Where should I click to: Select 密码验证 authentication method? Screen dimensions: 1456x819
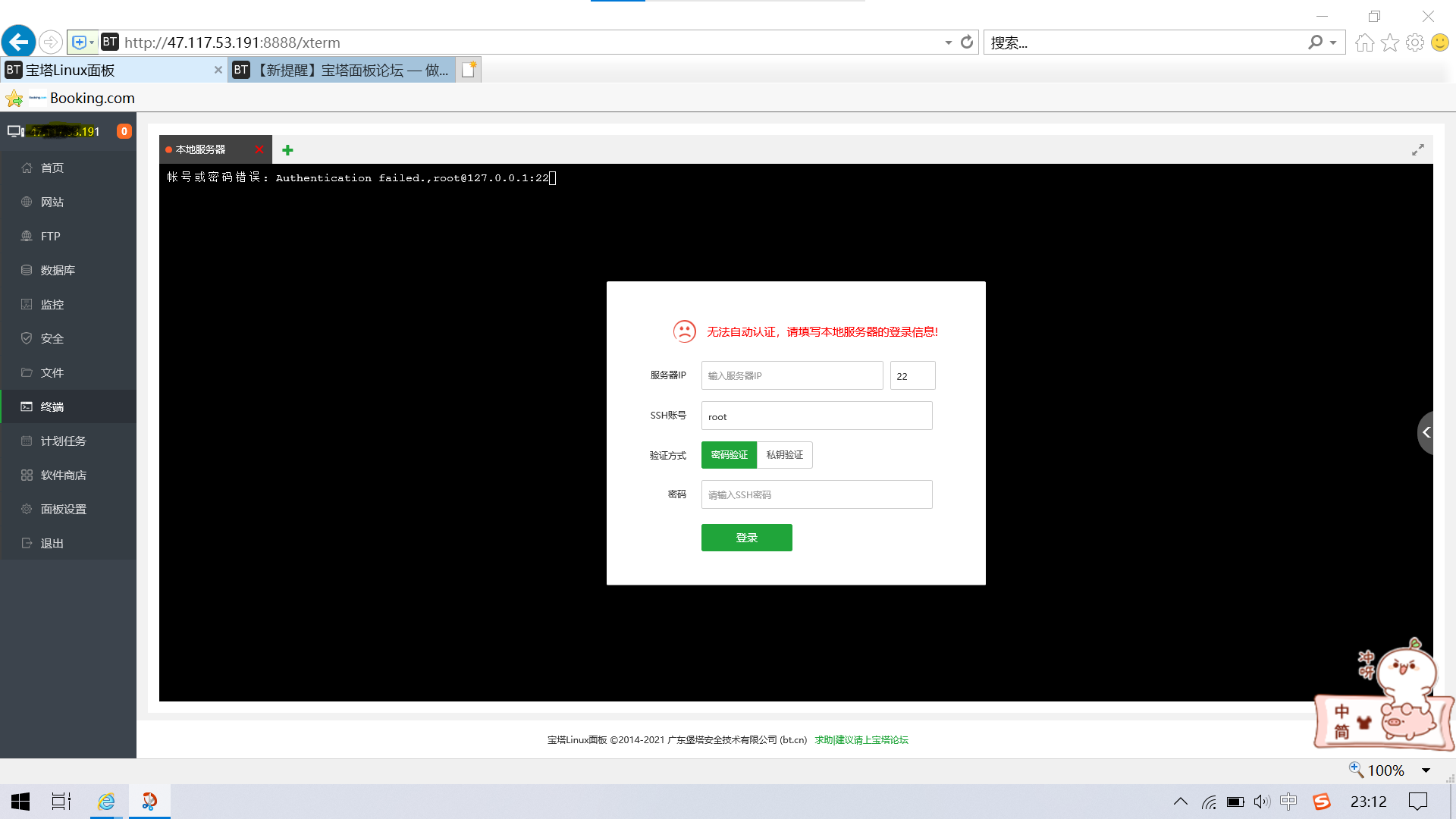tap(729, 455)
